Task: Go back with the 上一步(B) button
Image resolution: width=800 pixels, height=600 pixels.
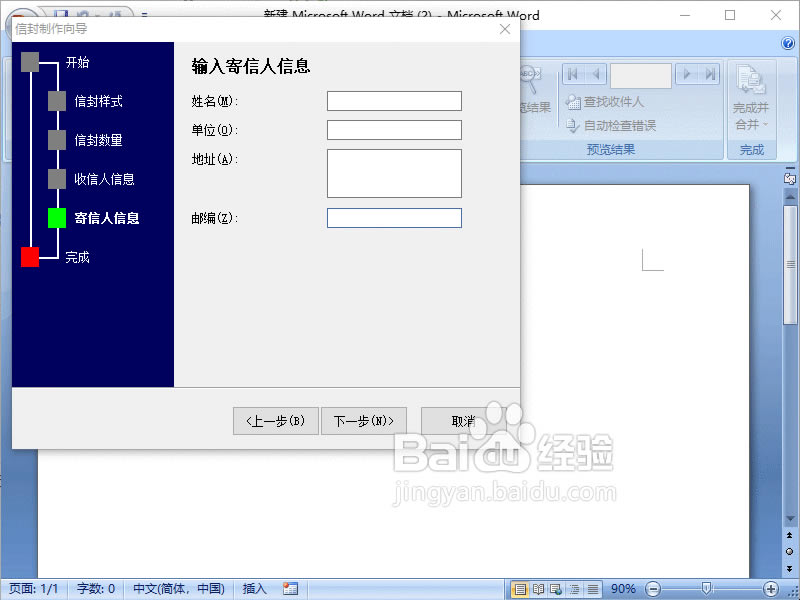Action: tap(276, 421)
